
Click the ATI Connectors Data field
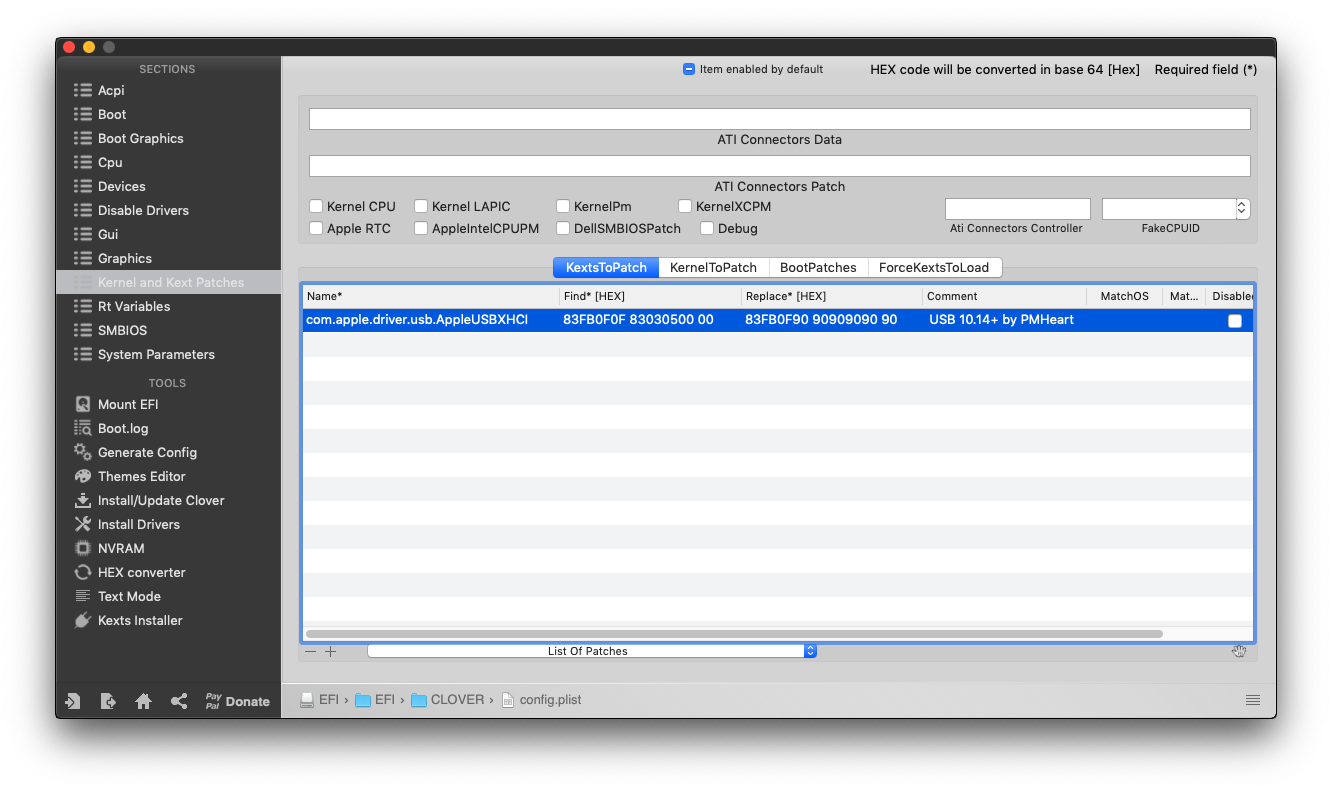(780, 119)
